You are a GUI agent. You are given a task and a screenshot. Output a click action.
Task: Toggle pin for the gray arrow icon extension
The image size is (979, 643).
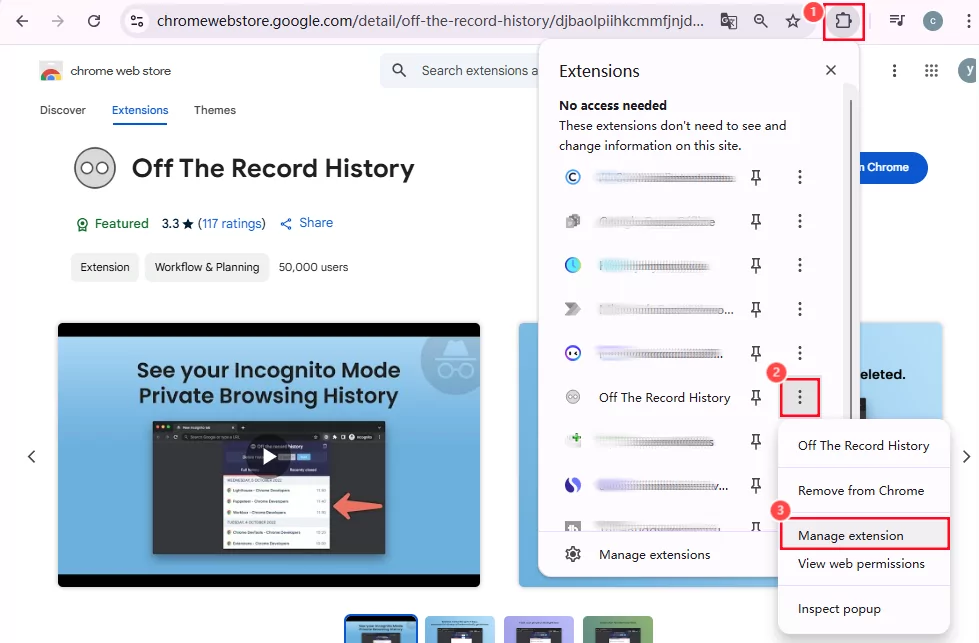755,309
